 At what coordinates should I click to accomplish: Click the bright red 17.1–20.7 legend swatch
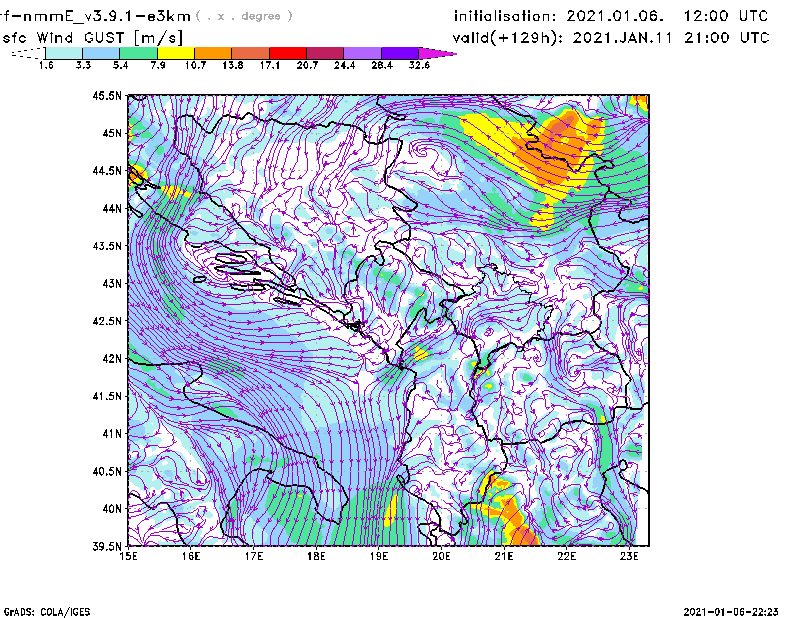click(288, 53)
